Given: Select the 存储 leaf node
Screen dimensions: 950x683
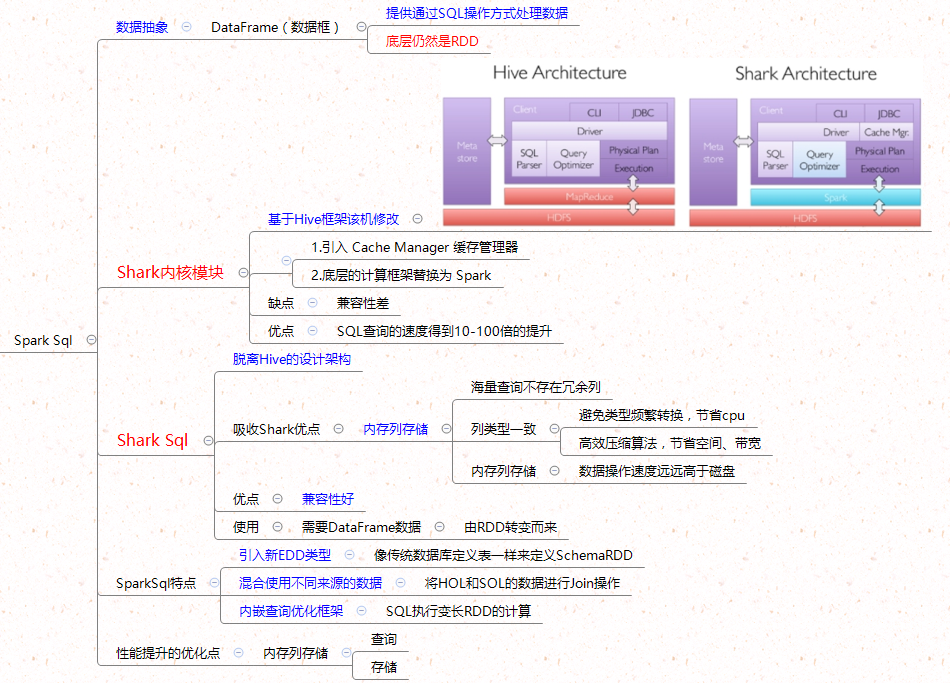Looking at the screenshot, I should coord(384,667).
